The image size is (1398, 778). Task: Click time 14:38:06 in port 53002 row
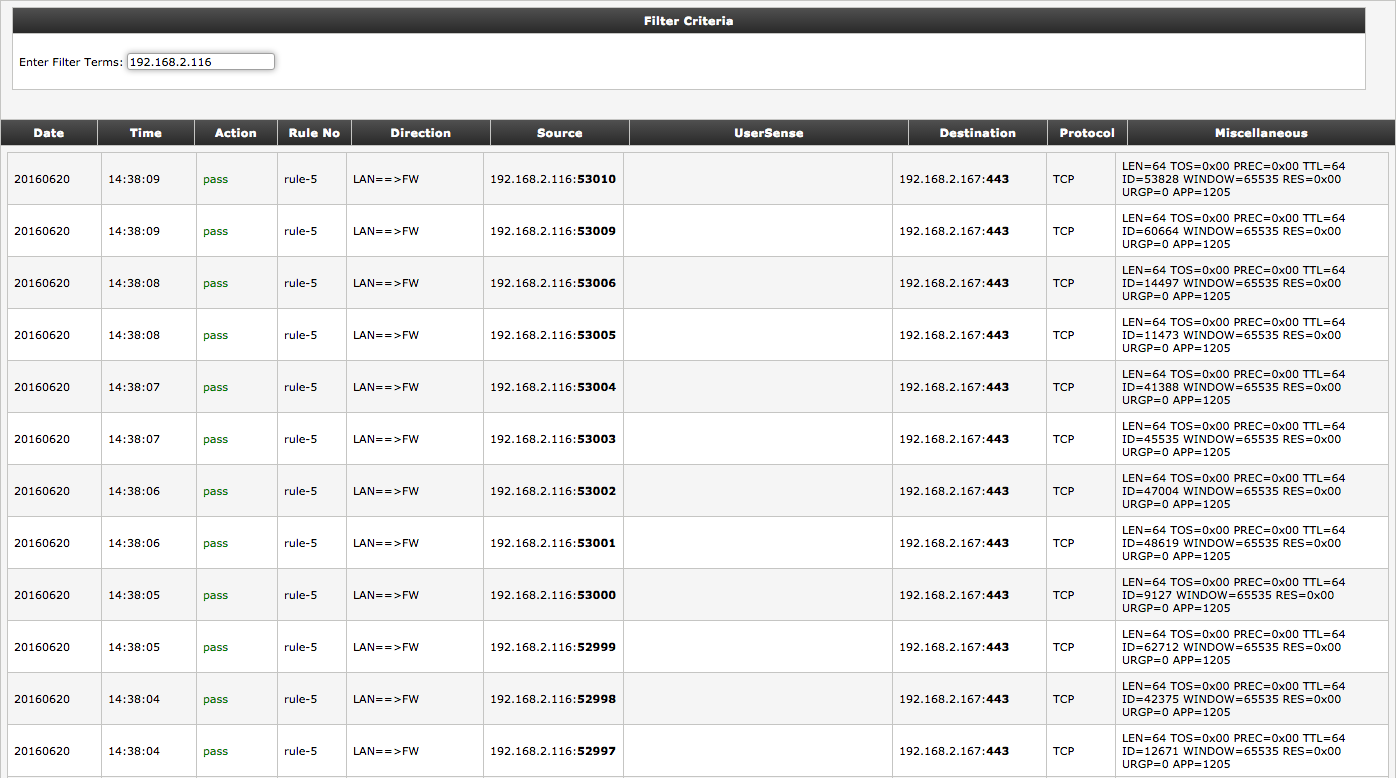click(x=134, y=491)
